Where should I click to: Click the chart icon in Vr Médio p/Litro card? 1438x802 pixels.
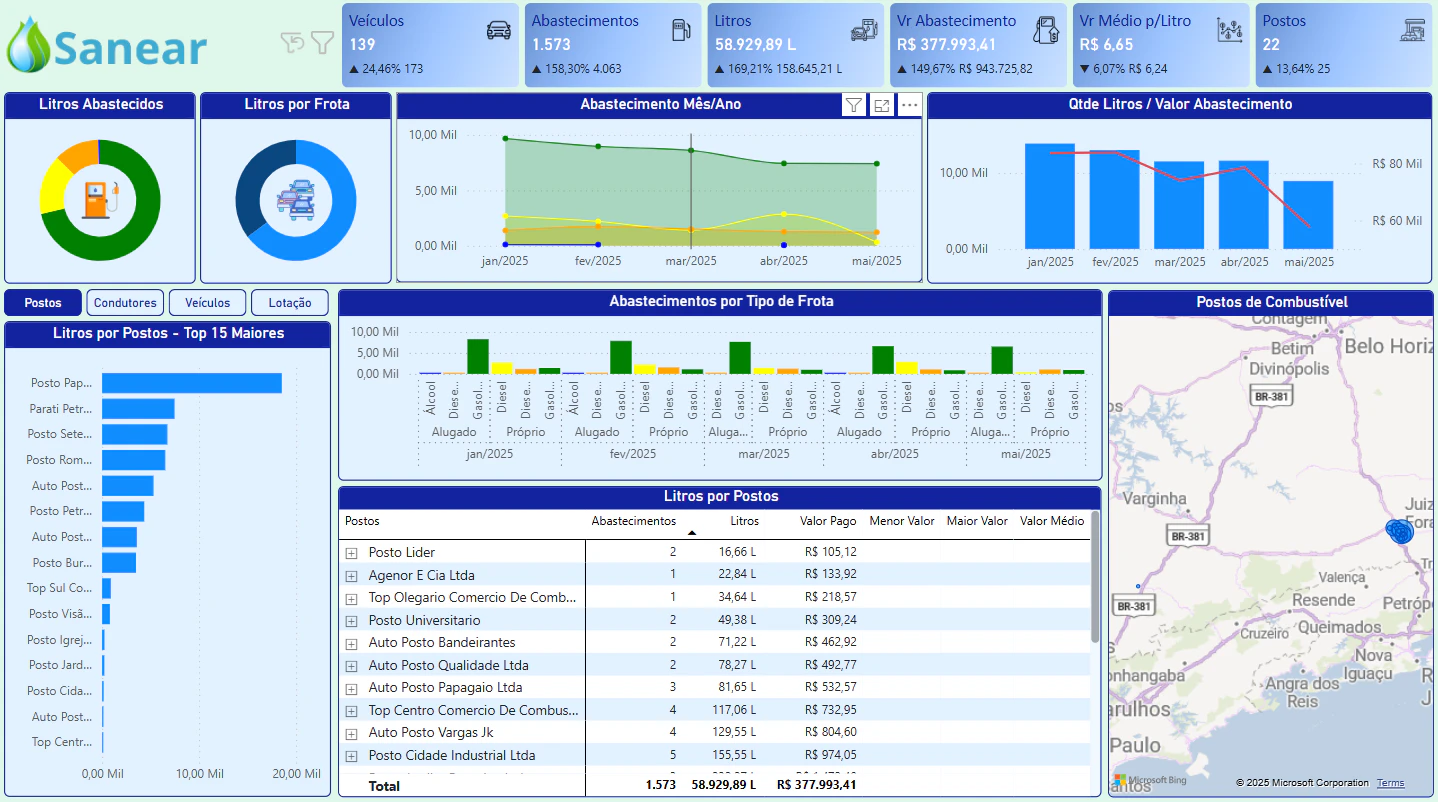[1229, 30]
